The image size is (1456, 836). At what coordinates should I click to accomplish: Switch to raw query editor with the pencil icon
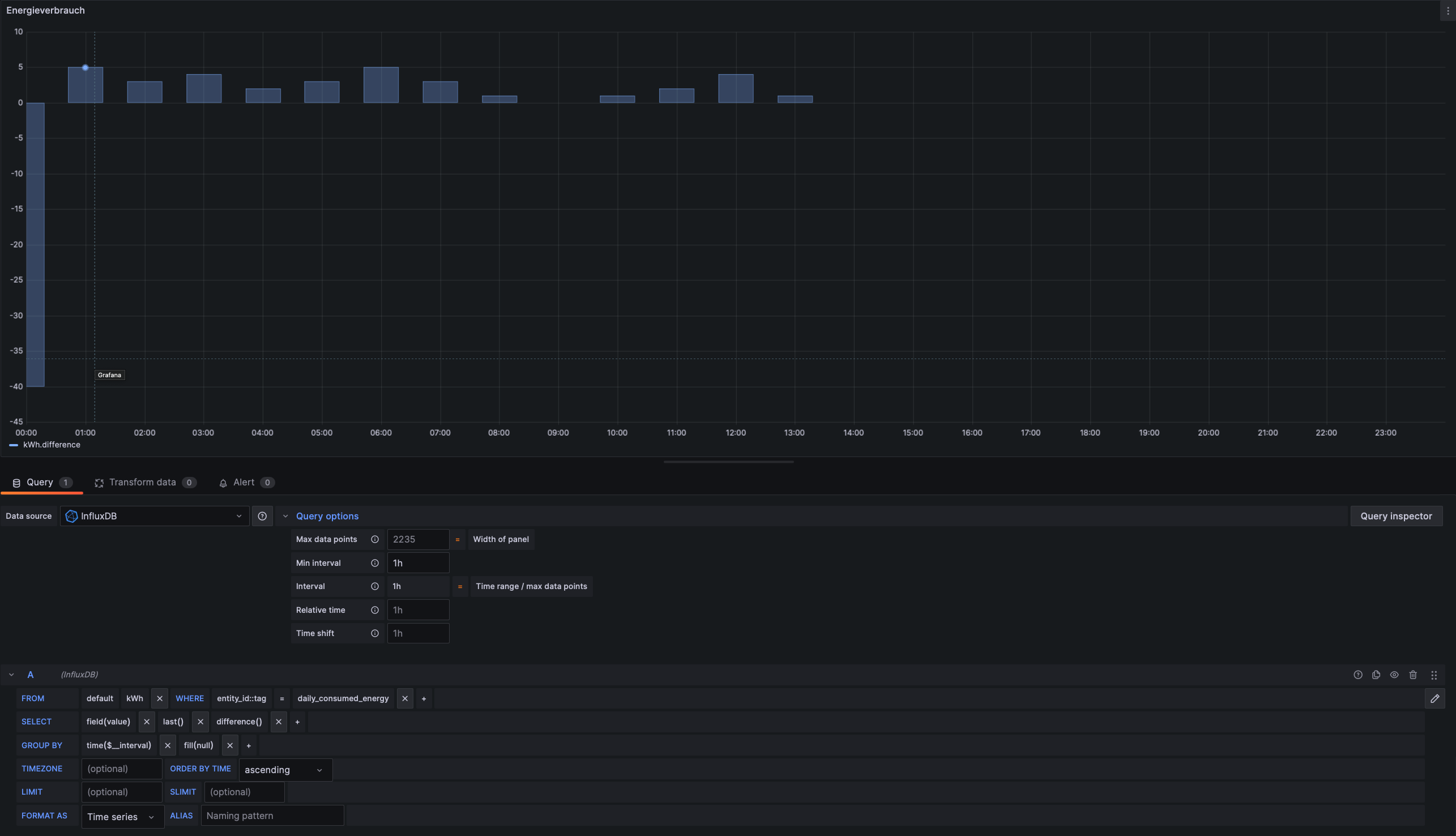(1434, 699)
